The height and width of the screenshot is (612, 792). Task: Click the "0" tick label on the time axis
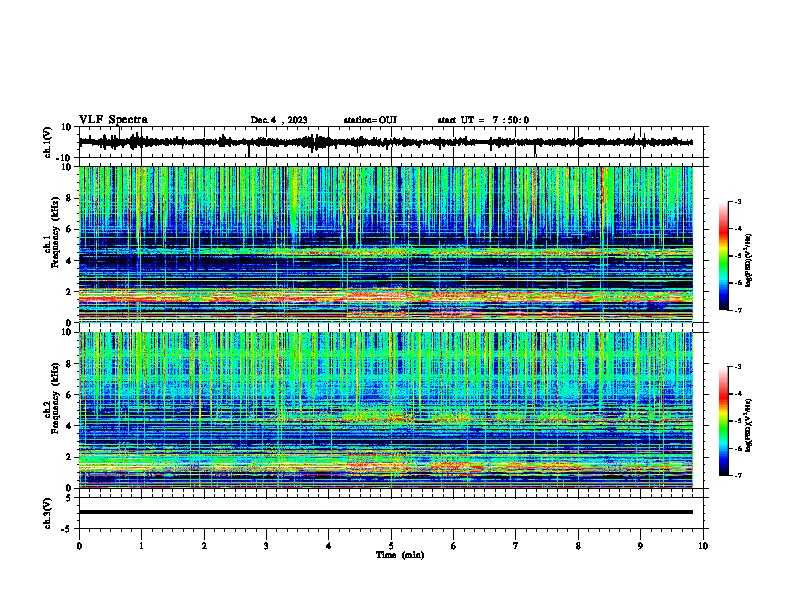pyautogui.click(x=79, y=546)
